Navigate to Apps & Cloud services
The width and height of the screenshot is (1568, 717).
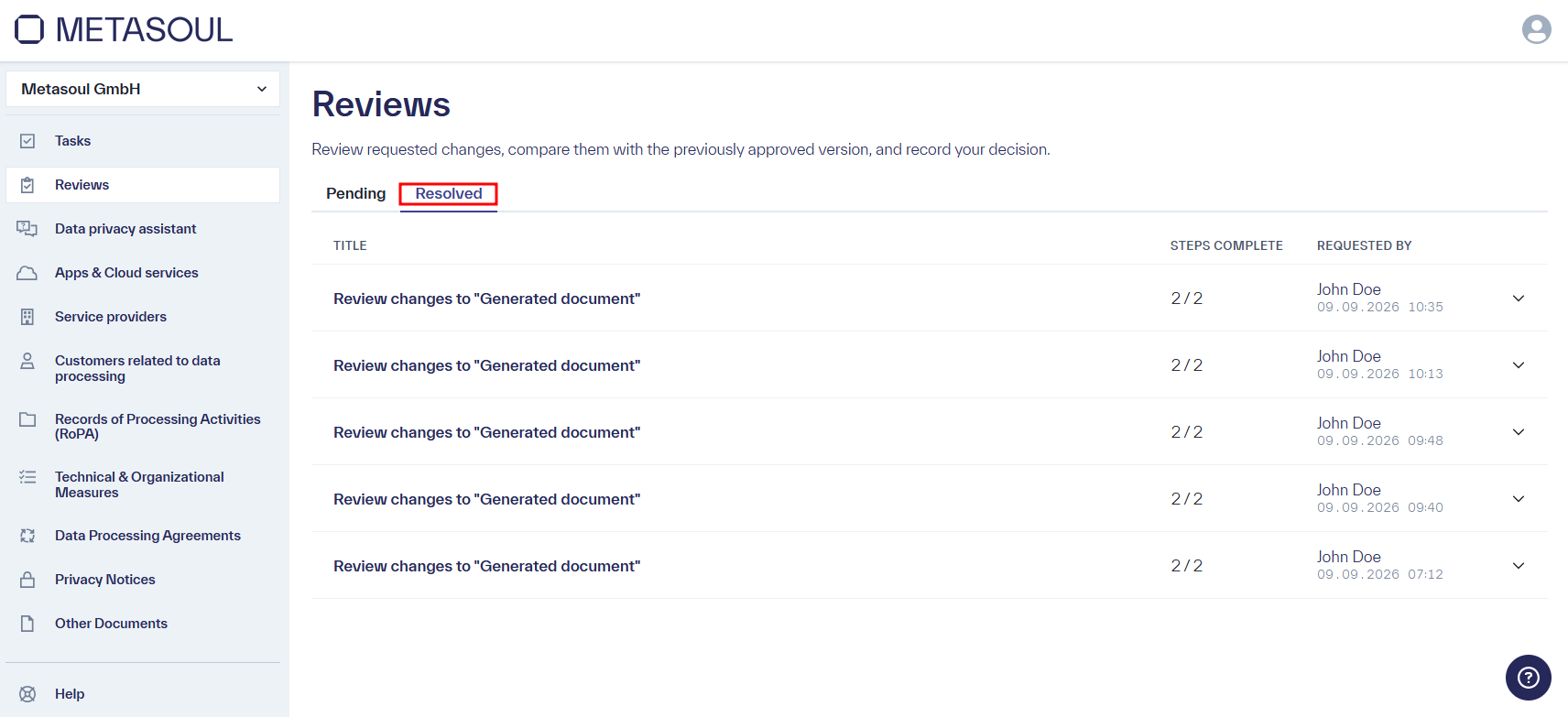143,273
